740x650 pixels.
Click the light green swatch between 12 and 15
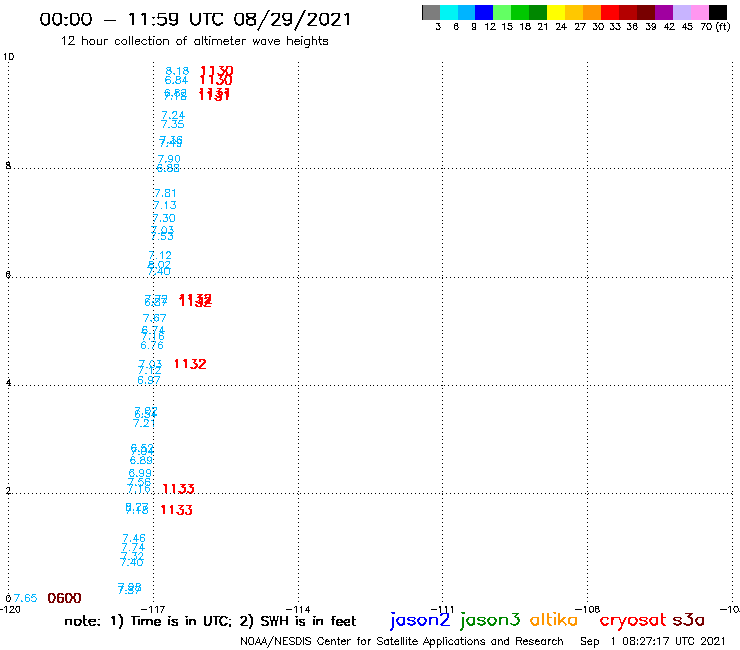tap(502, 12)
